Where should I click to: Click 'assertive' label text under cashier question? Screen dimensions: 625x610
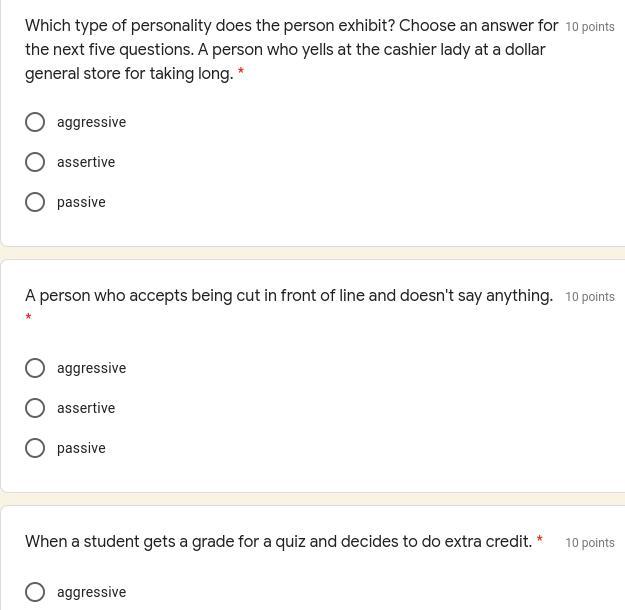[86, 162]
